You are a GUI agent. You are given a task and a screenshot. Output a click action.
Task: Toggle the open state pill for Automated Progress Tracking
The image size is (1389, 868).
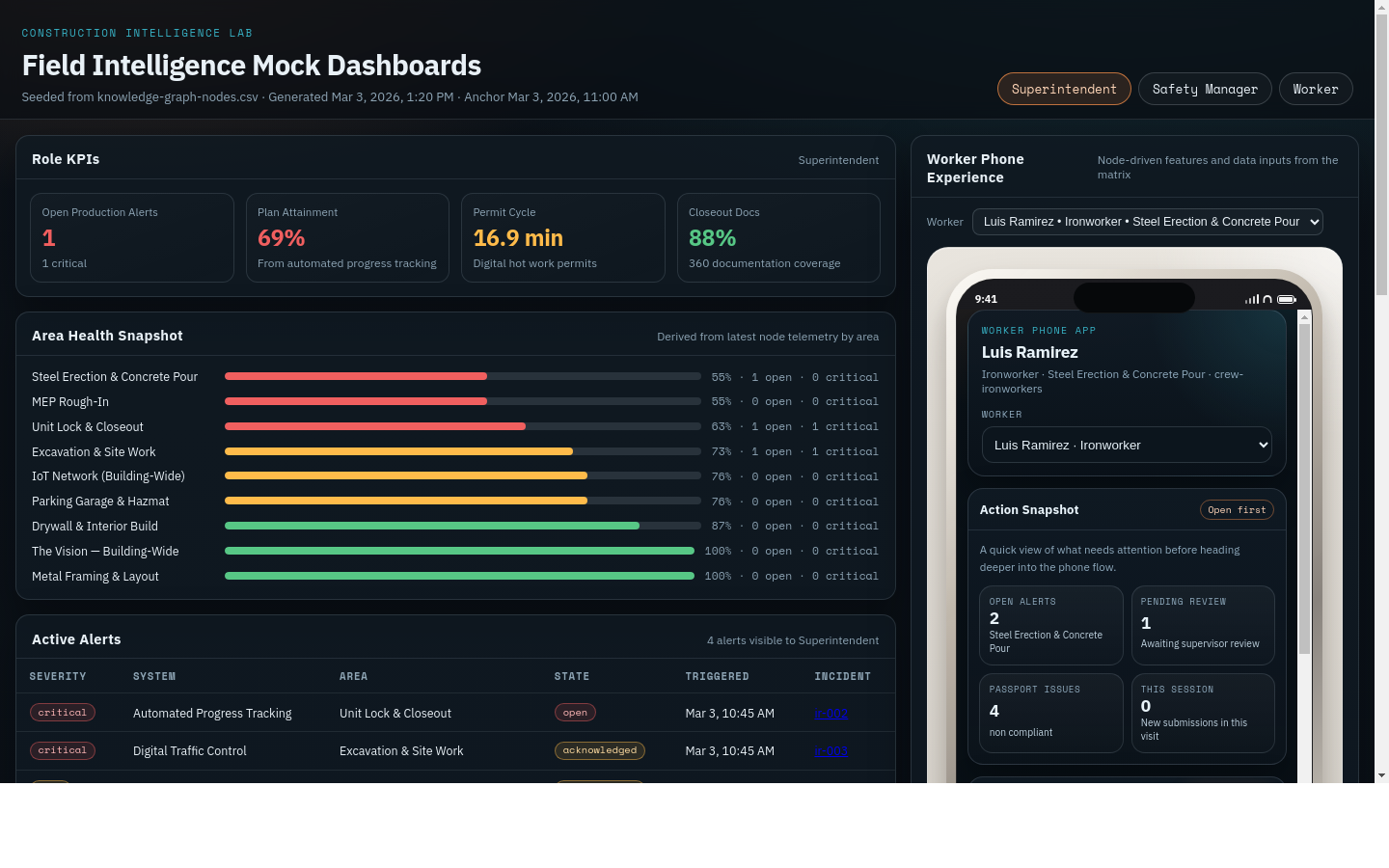(575, 712)
